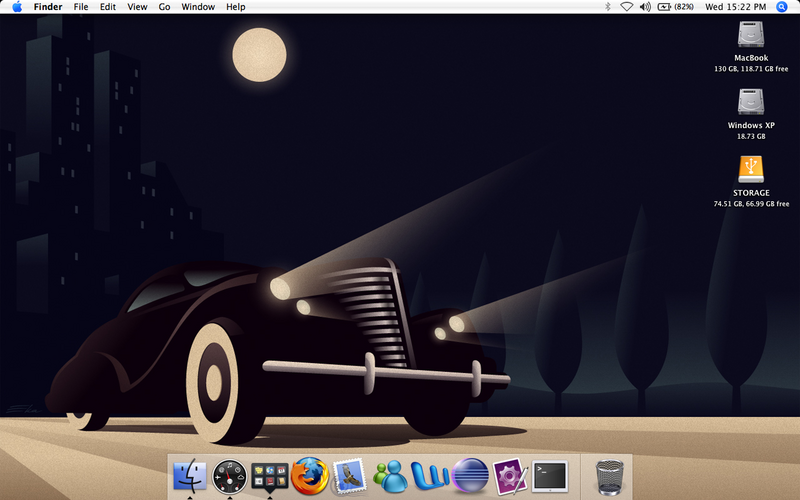Viewport: 800px width, 500px height.
Task: Open the Spotlight search icon
Action: point(782,7)
